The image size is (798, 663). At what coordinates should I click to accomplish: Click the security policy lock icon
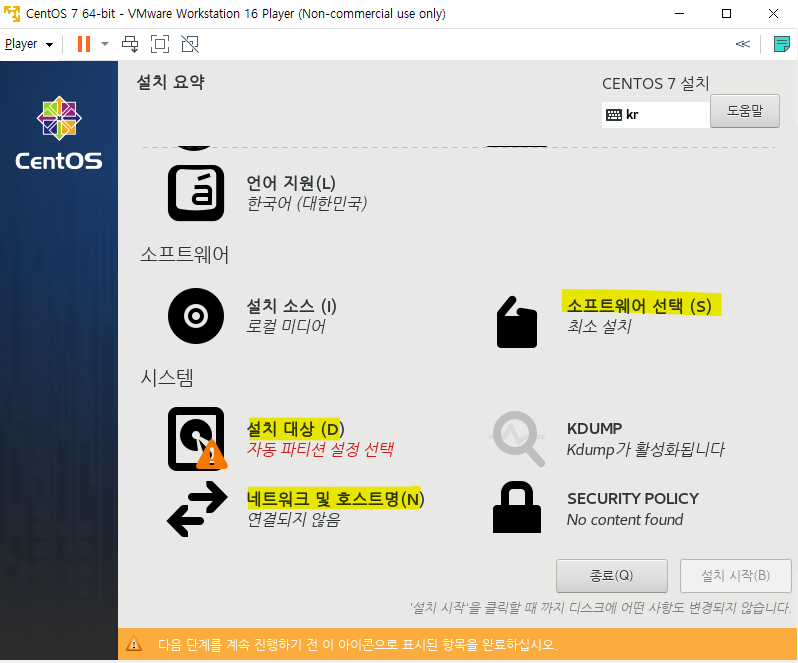click(517, 507)
